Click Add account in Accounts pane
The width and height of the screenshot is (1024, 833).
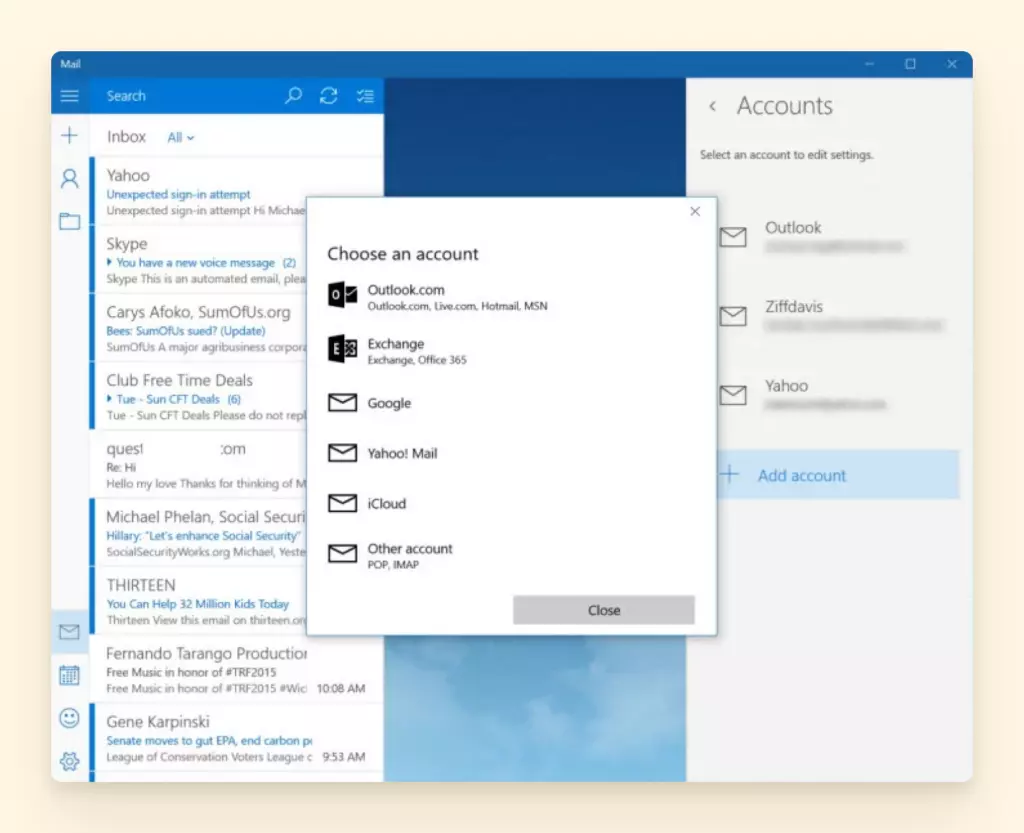click(x=838, y=475)
